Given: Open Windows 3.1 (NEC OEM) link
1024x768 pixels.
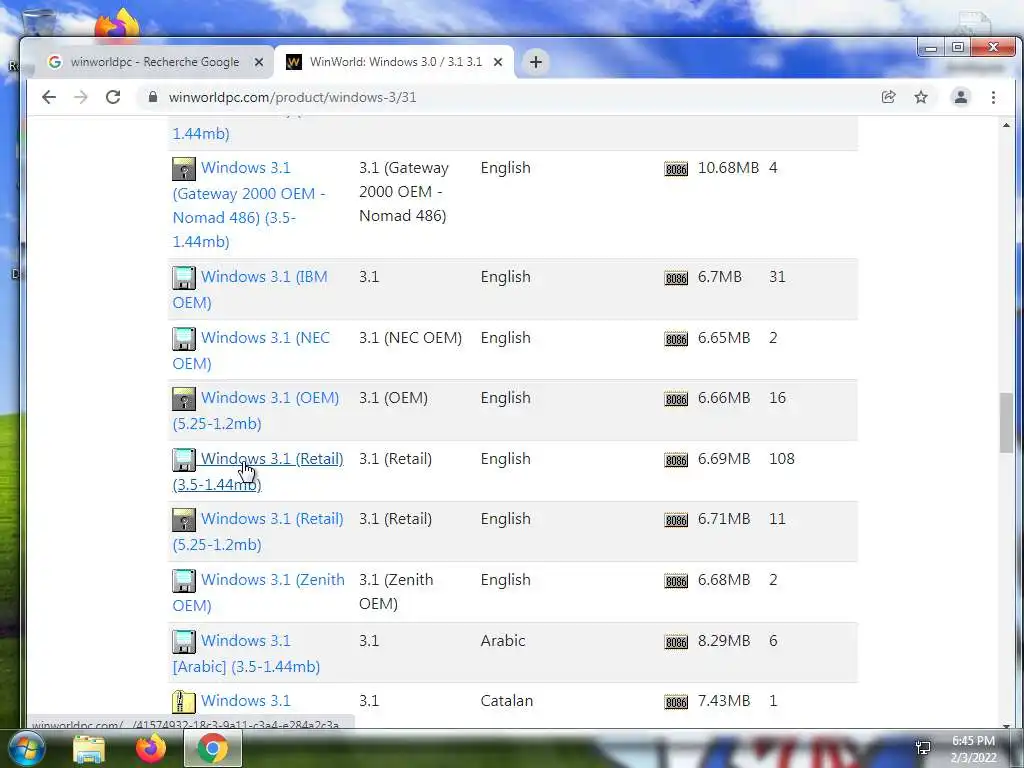Looking at the screenshot, I should point(251,350).
